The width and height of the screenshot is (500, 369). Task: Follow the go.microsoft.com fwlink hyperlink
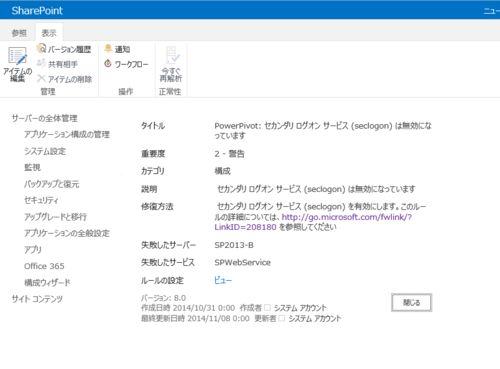click(x=313, y=222)
